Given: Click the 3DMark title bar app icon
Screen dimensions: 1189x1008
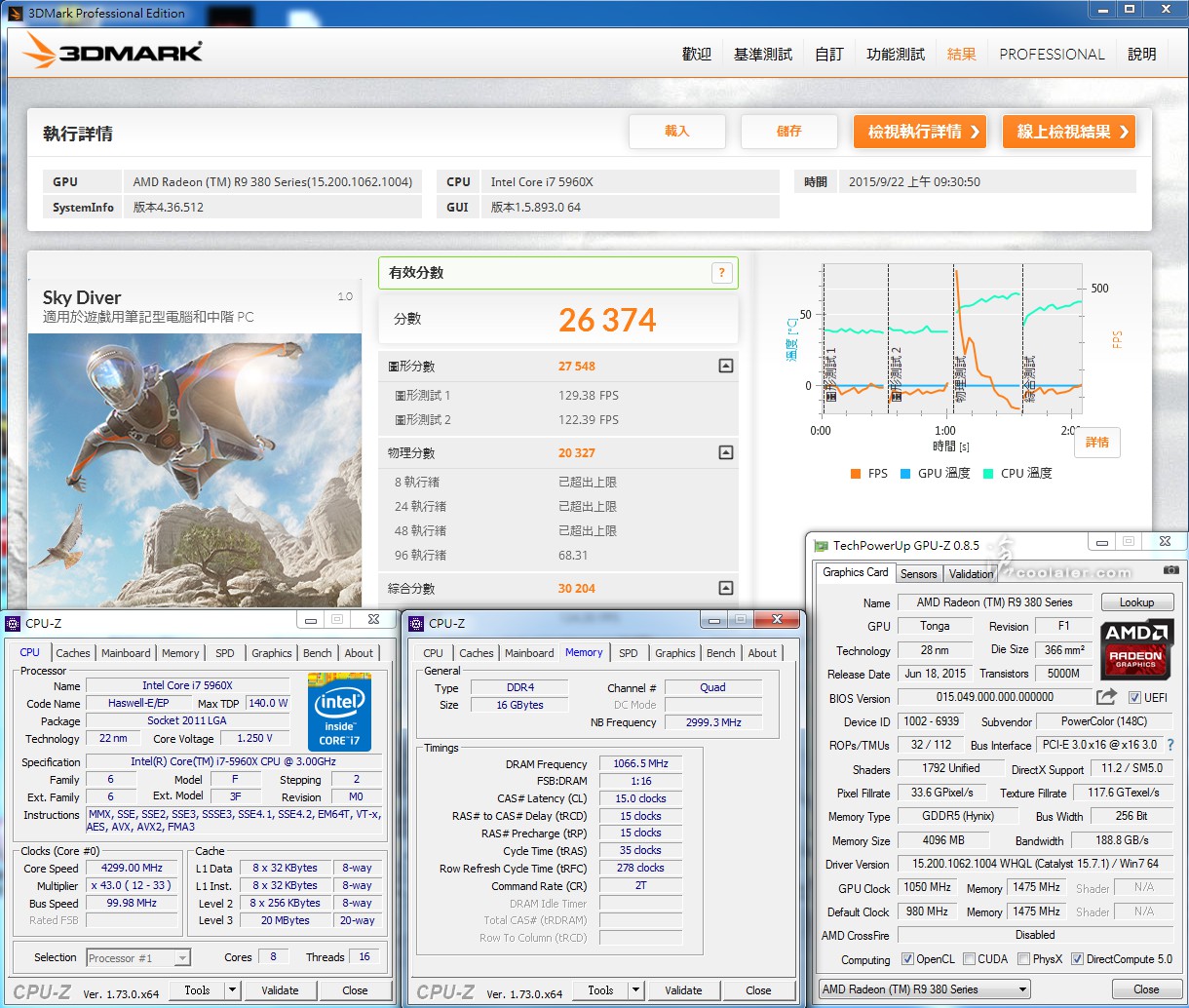Looking at the screenshot, I should click(x=14, y=13).
